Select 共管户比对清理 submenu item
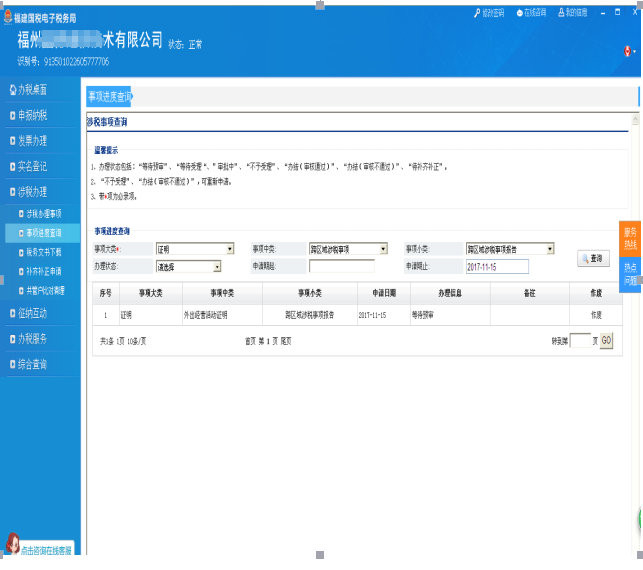The height and width of the screenshot is (570, 643). pos(42,291)
